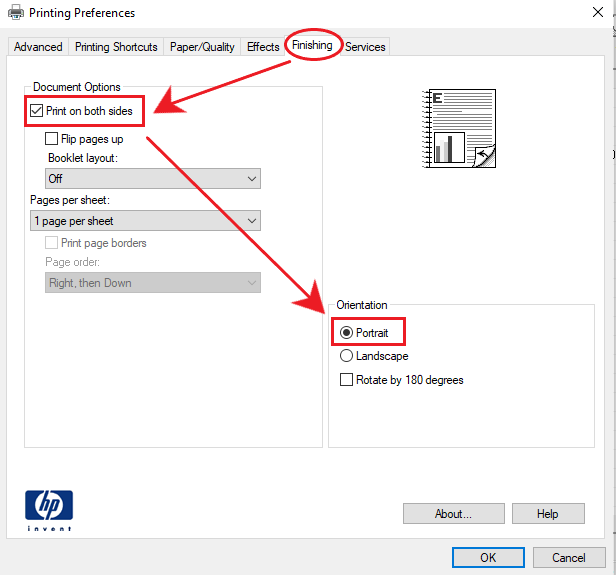Confirm settings with the OK button

tap(488, 558)
